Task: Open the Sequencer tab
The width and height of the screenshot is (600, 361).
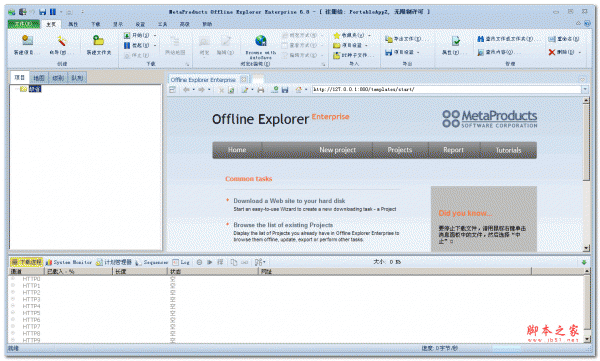Action: point(152,262)
